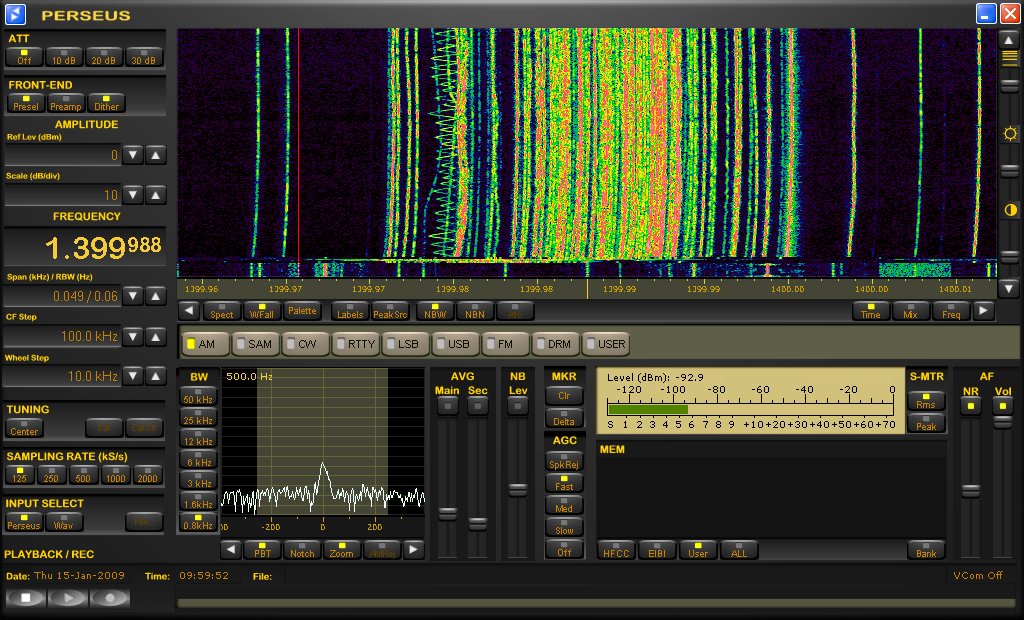Adjust the AF Vol slider
Viewport: 1024px width, 620px height.
point(1002,423)
